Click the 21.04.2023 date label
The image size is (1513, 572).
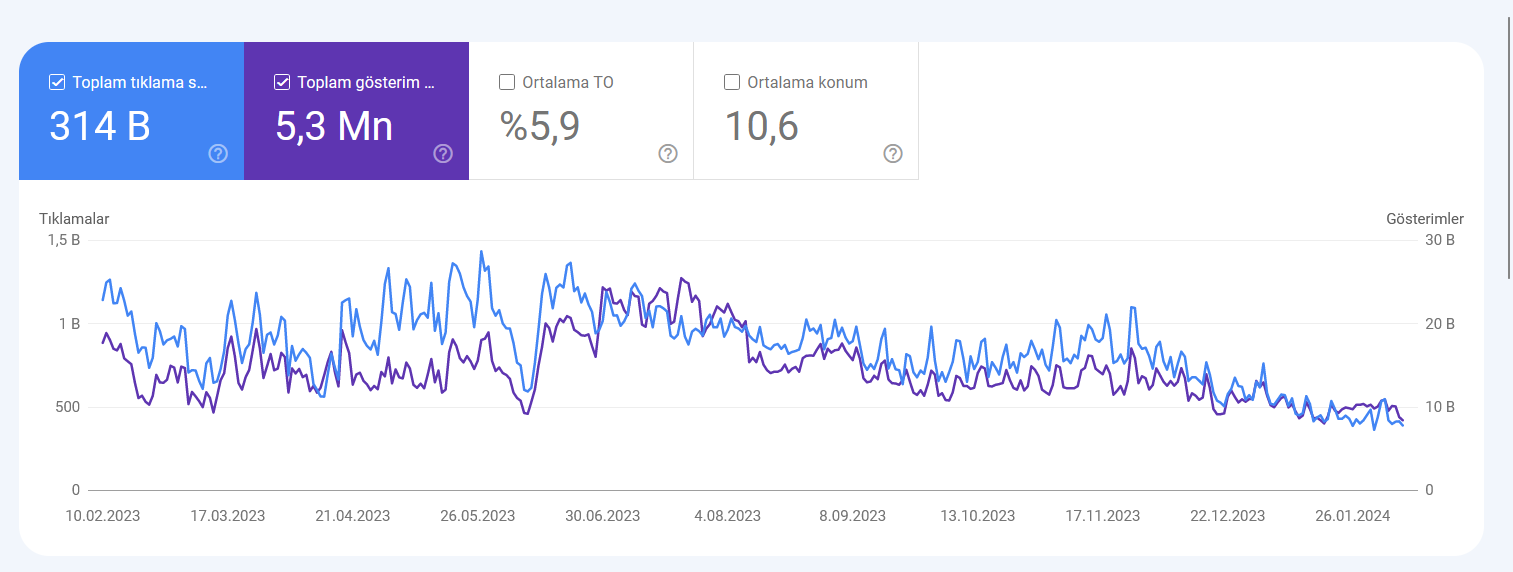point(353,516)
